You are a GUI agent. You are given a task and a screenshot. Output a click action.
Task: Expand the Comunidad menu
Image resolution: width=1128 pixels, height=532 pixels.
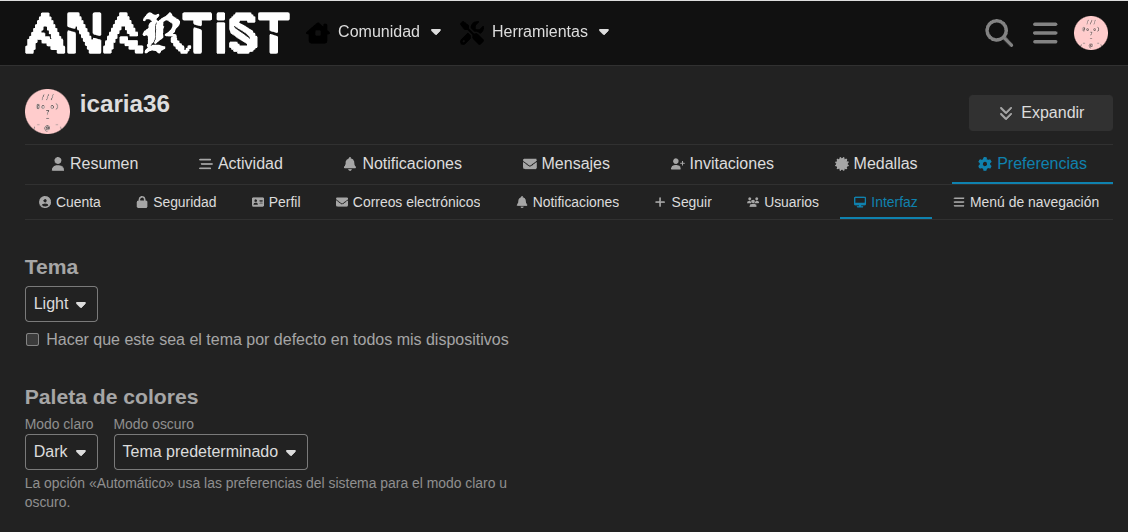[x=375, y=32]
